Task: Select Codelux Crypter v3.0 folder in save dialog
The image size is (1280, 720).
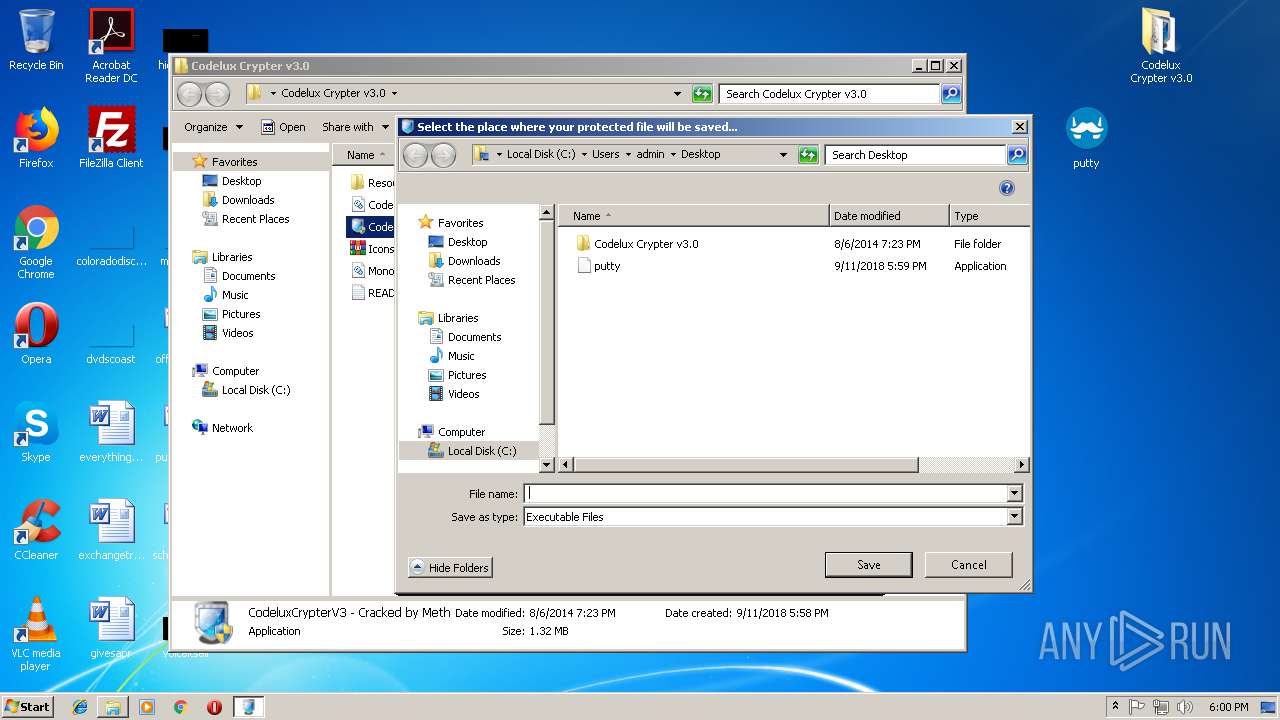Action: pos(646,244)
